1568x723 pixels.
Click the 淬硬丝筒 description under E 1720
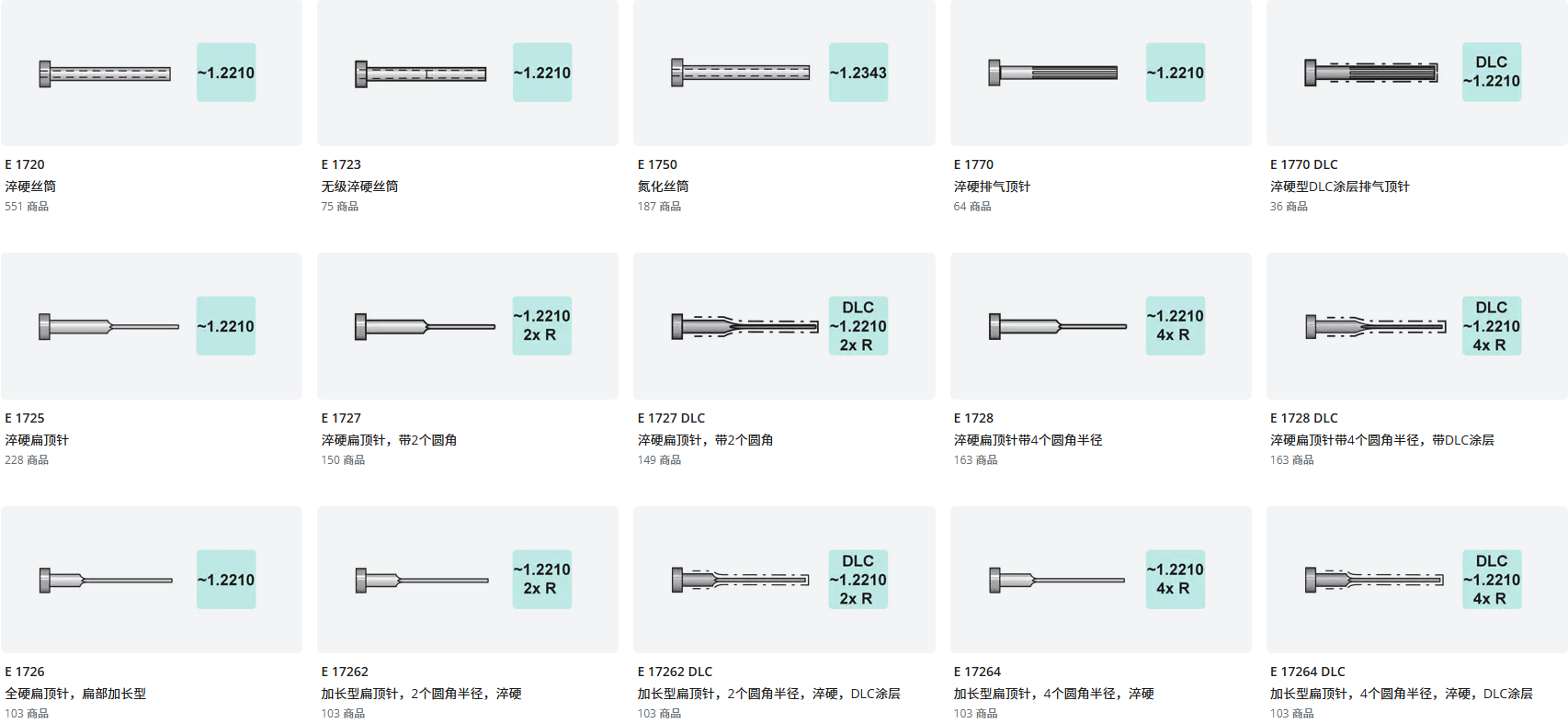30,186
